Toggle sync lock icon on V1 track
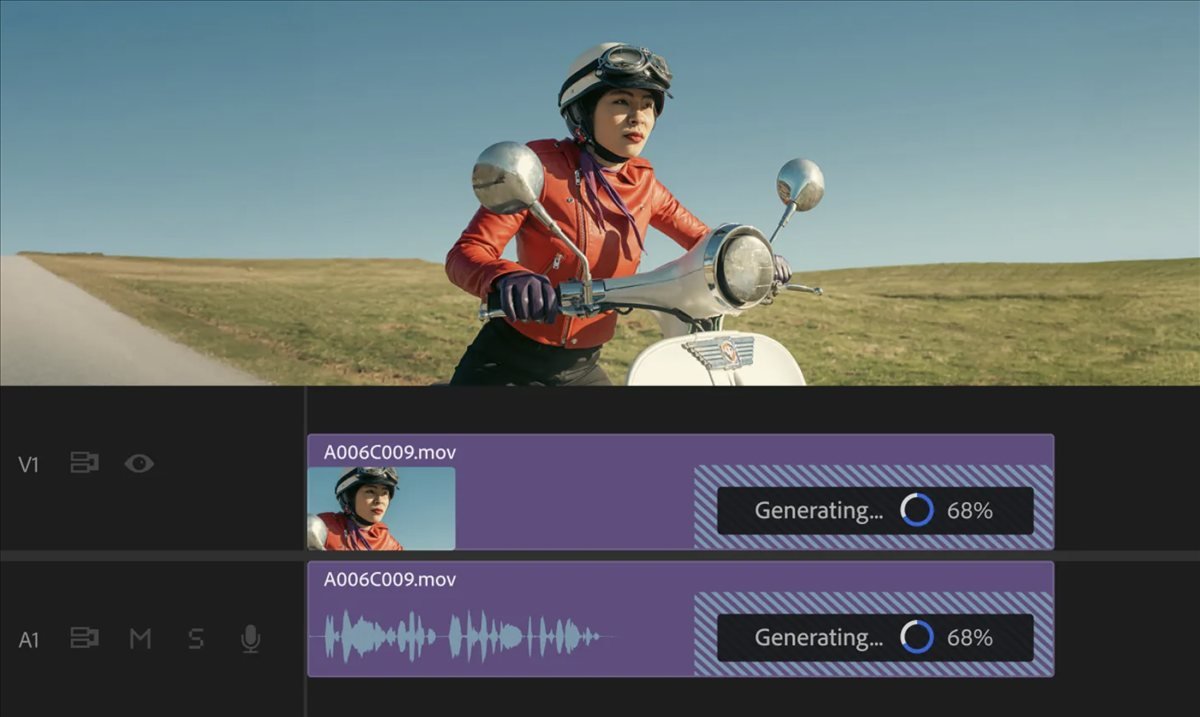 click(x=84, y=463)
